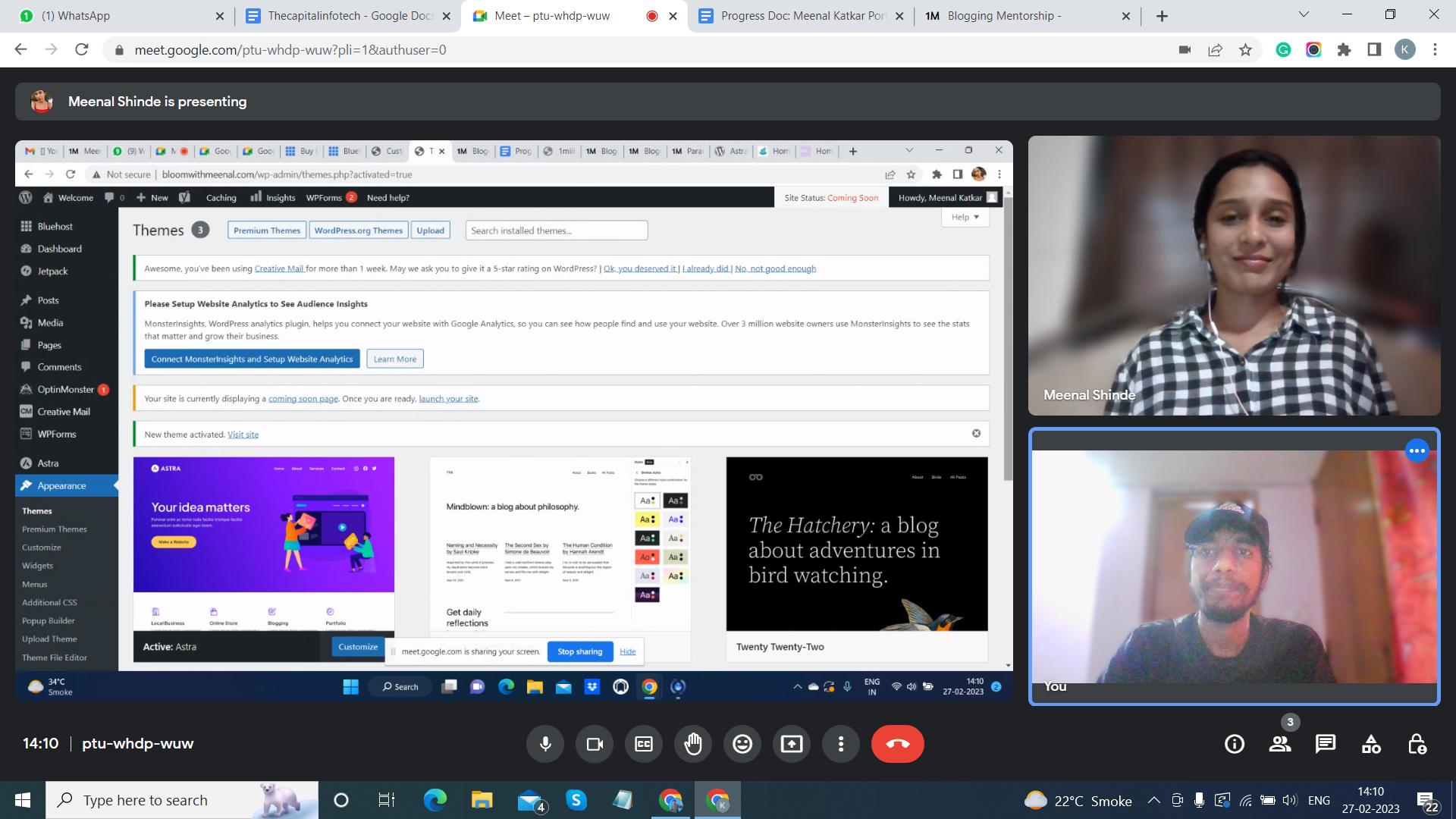
Task: Open Chrome profile K avatar
Action: (x=1404, y=49)
